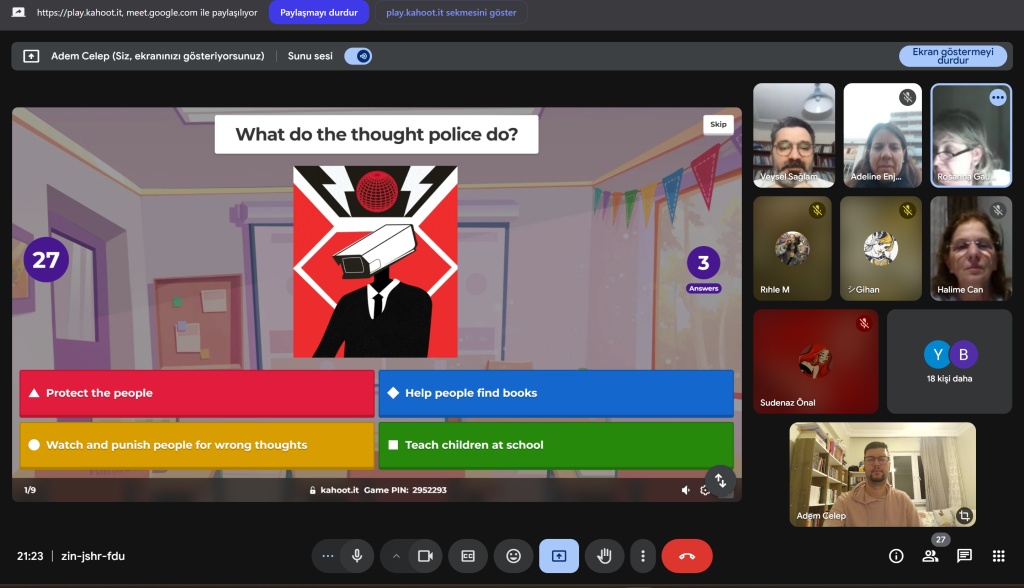Select Adeline video tile
The height and width of the screenshot is (588, 1024).
(x=882, y=135)
